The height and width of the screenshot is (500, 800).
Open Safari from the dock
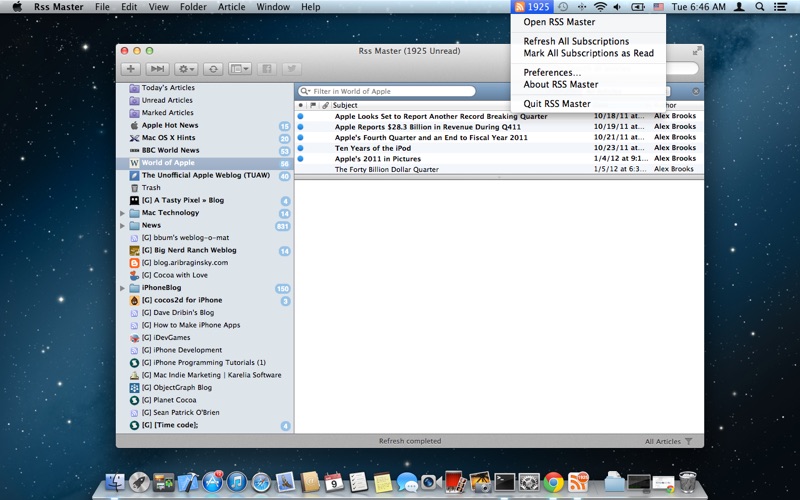point(261,482)
